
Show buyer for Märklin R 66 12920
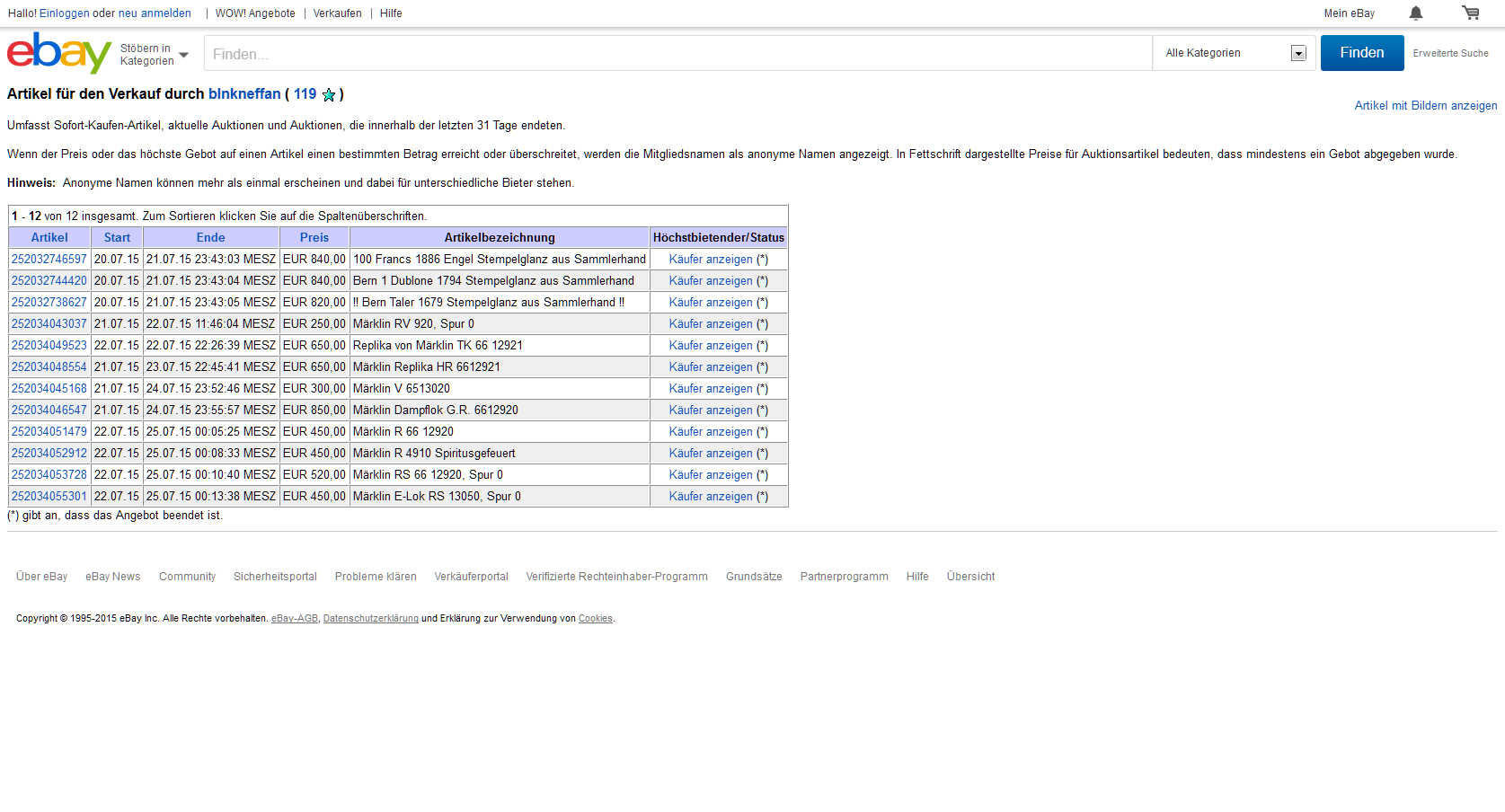[711, 431]
